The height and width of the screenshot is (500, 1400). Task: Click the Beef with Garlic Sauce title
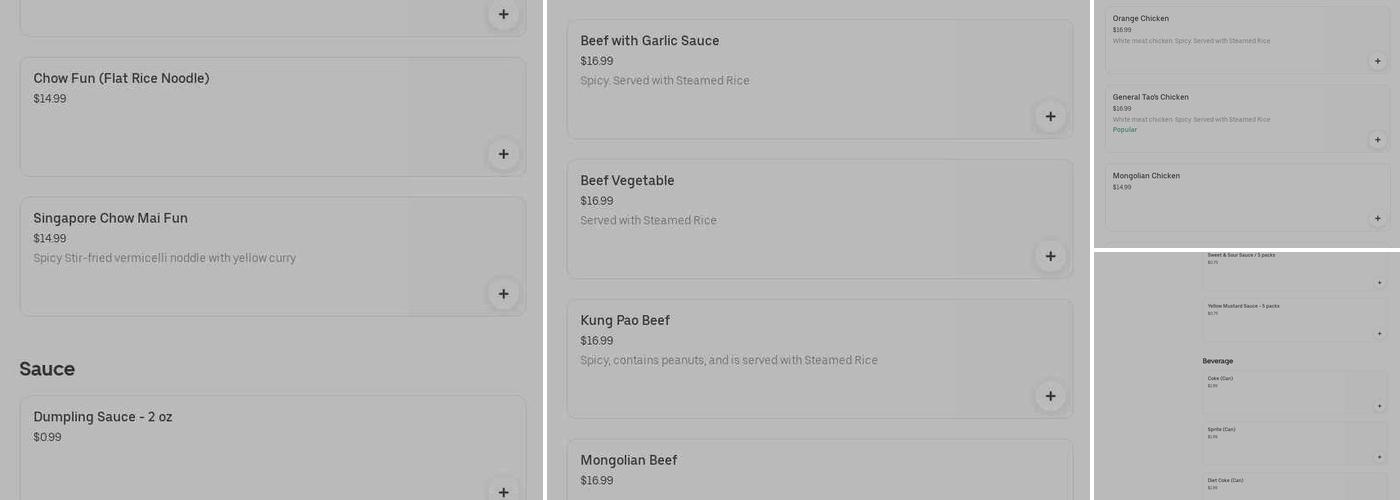click(650, 41)
